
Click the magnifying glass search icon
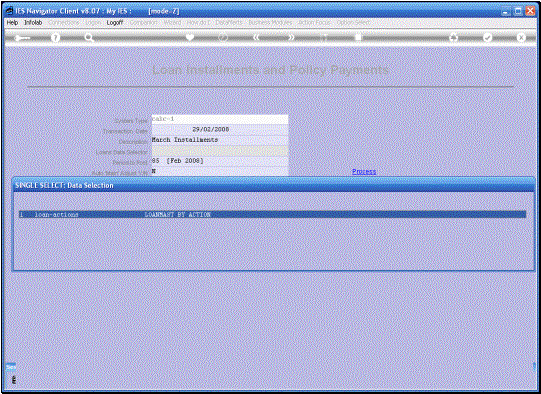[89, 38]
